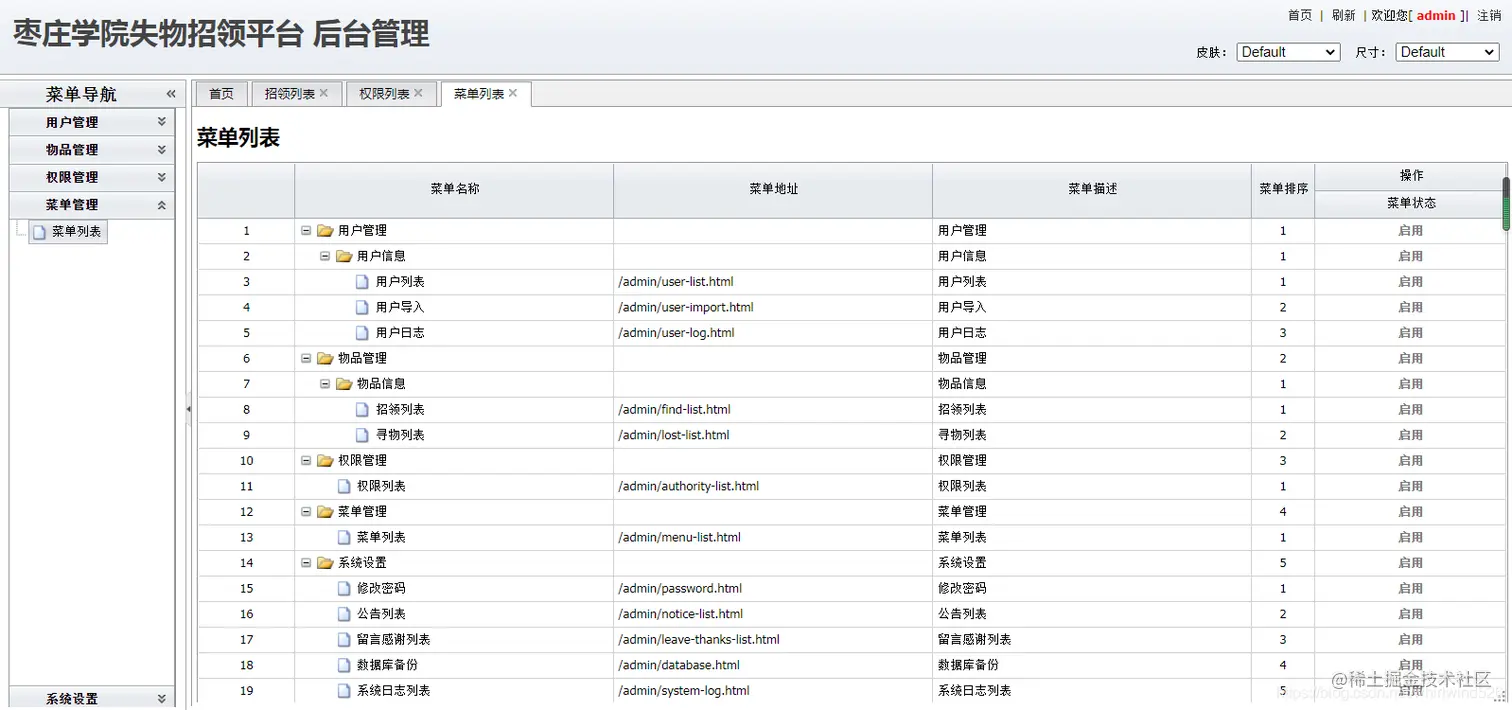Click the 菜单名称 column header
1512x710 pixels.
(x=454, y=189)
